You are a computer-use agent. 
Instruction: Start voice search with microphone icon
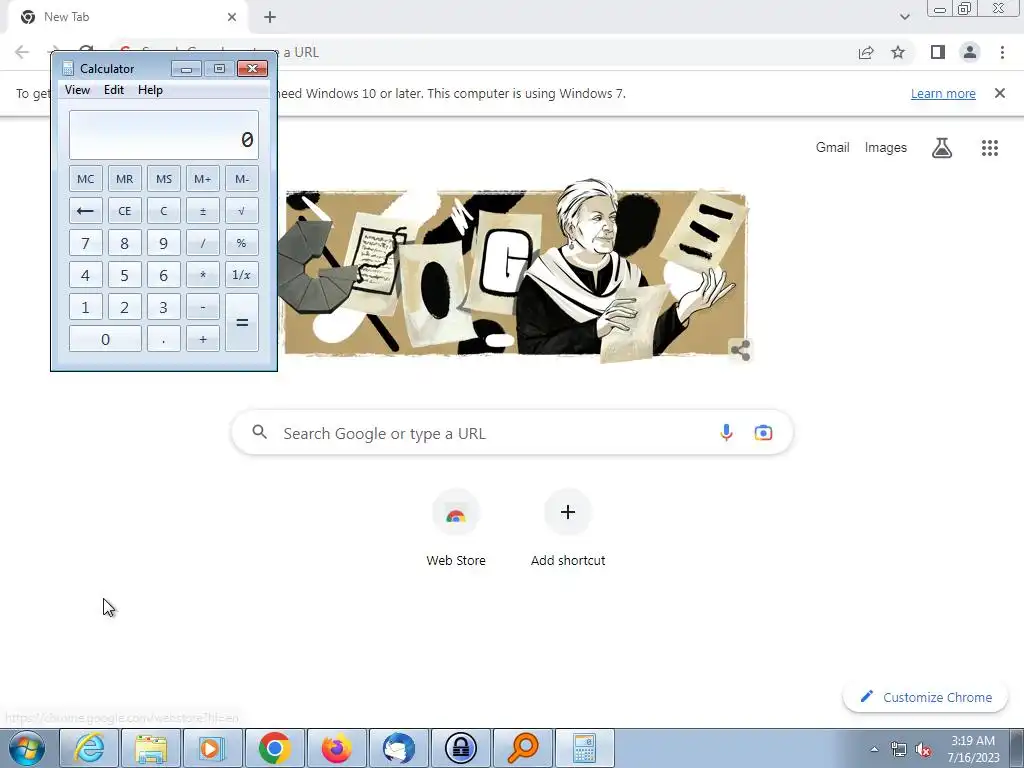[x=726, y=432]
